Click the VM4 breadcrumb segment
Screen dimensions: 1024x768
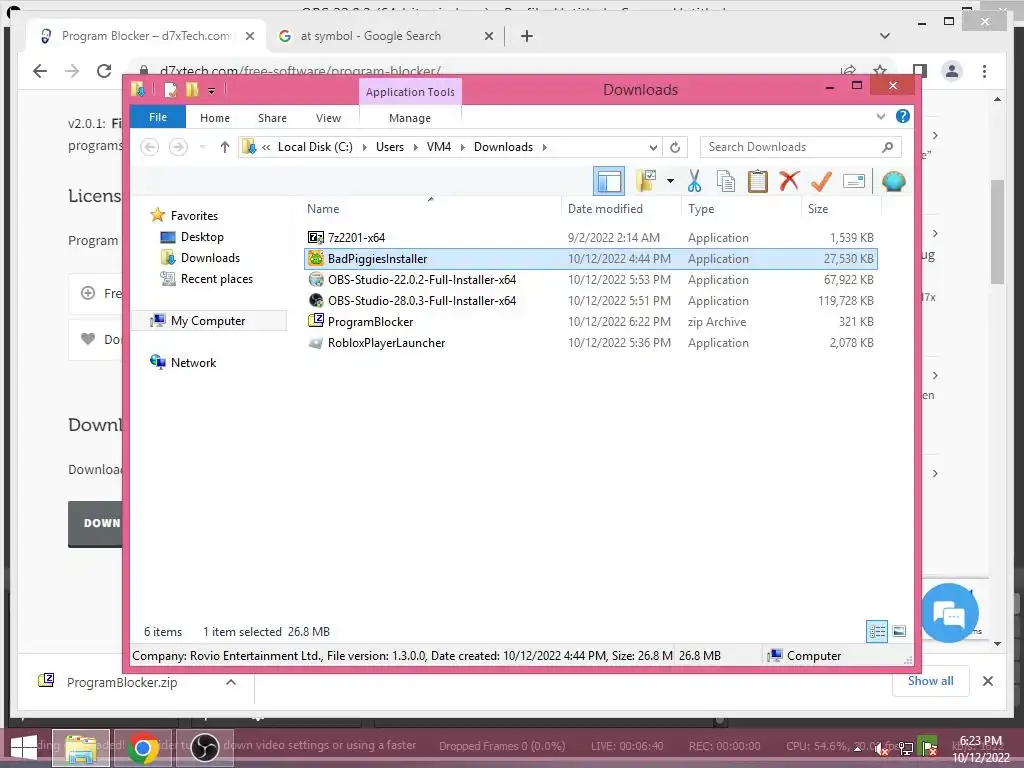click(439, 147)
